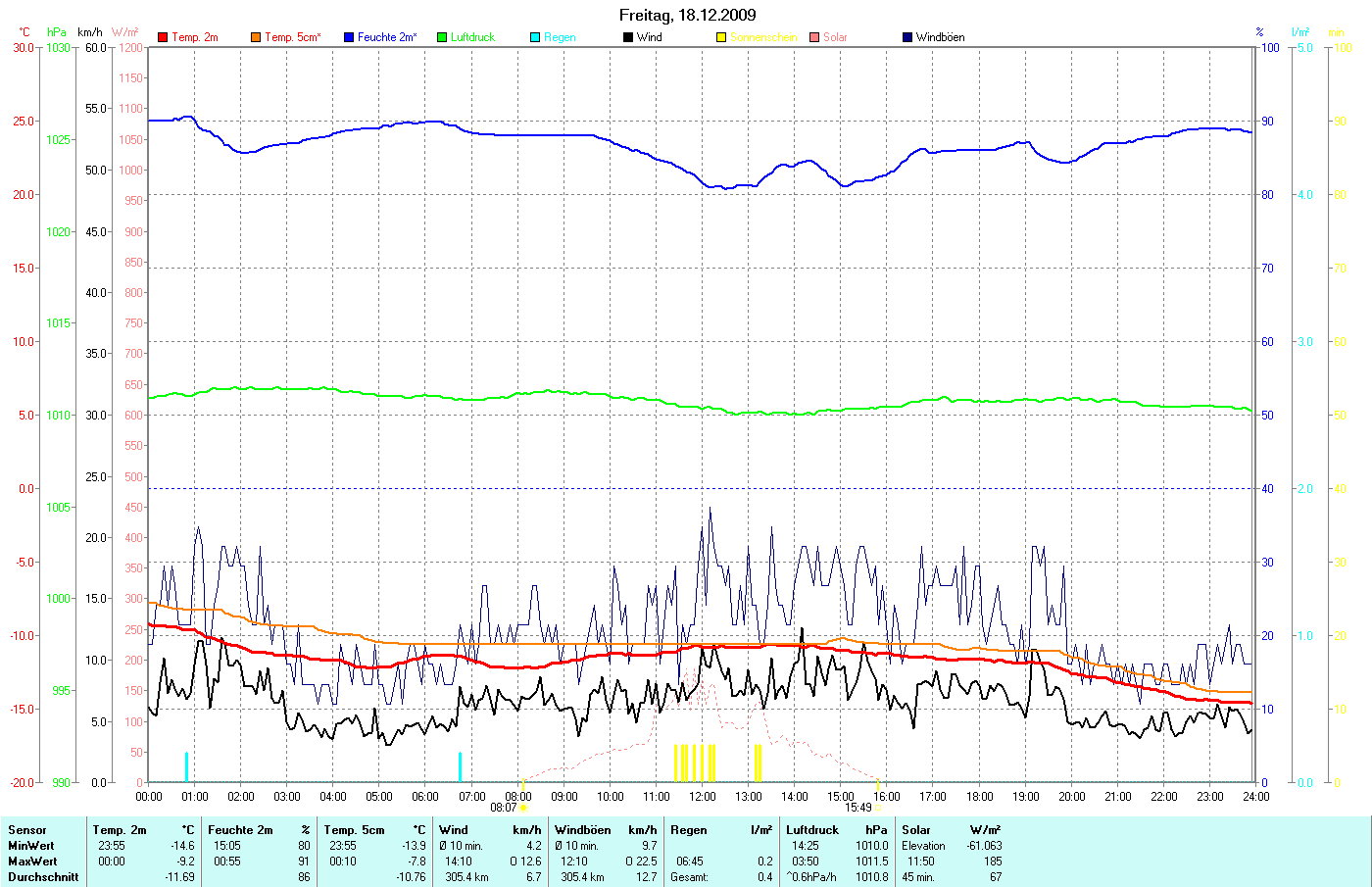
Task: Click the Durchschnitt row label
Action: click(x=43, y=877)
